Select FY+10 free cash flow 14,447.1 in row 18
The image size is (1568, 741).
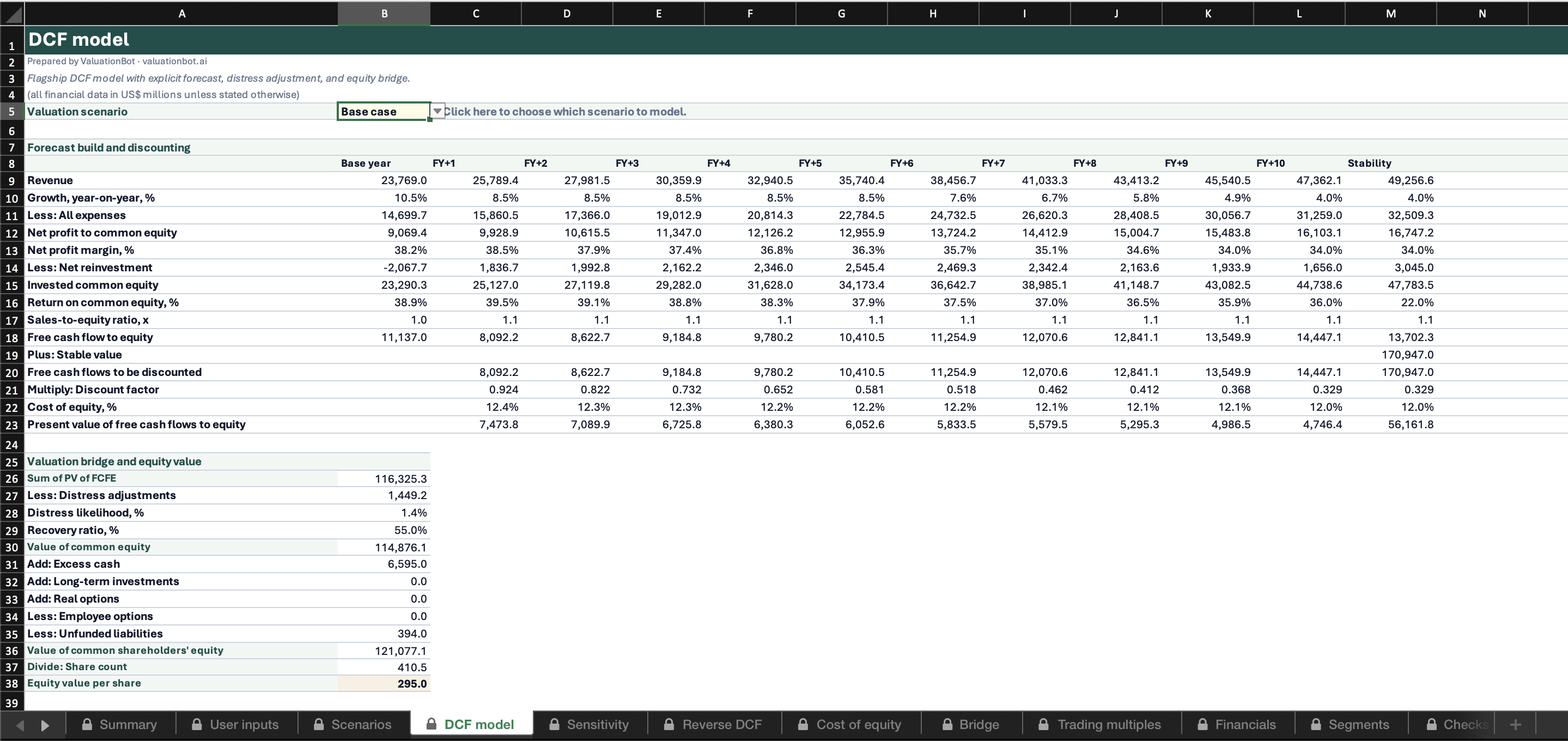coord(1299,337)
